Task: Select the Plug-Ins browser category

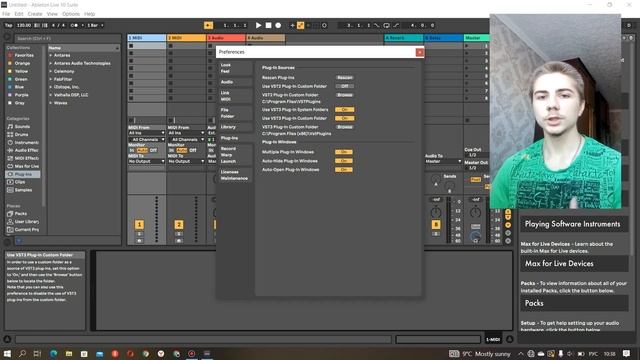Action: [x=23, y=174]
